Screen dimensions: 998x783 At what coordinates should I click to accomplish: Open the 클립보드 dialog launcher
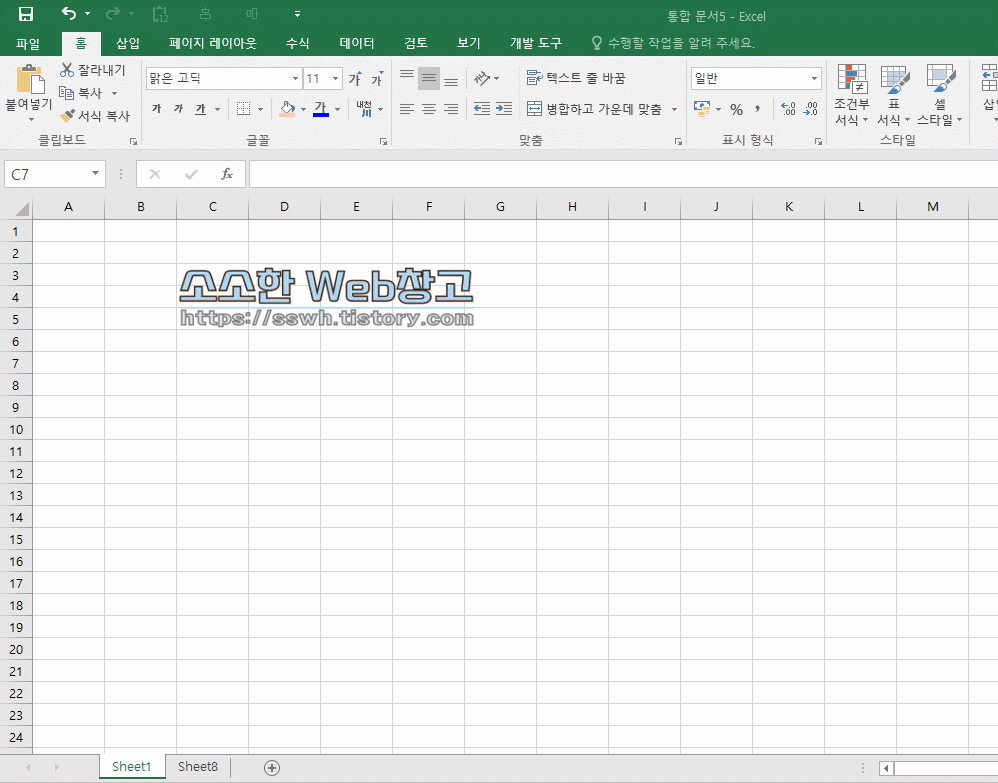coord(133,141)
